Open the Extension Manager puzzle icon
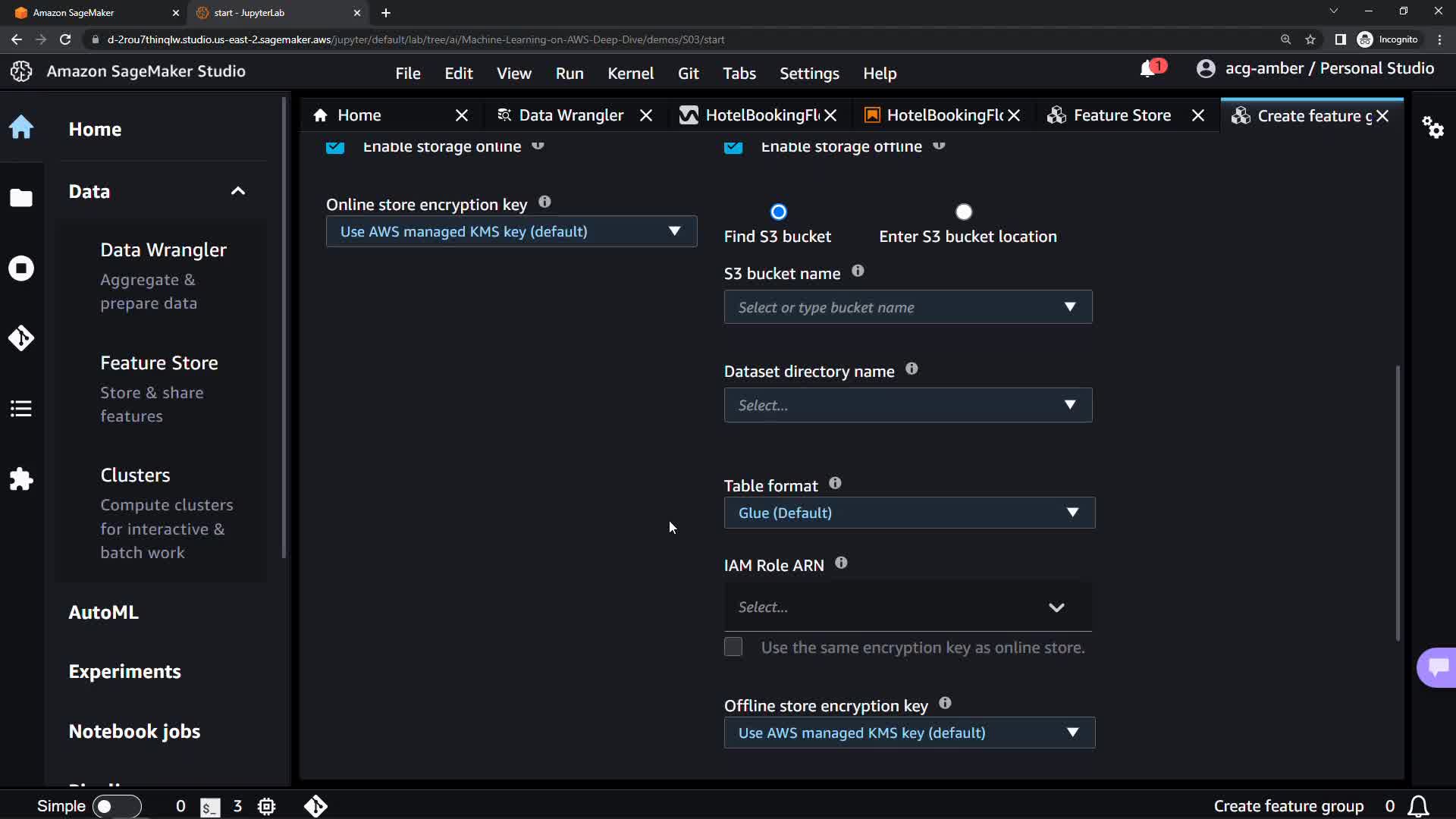This screenshot has width=1456, height=819. pyautogui.click(x=21, y=479)
